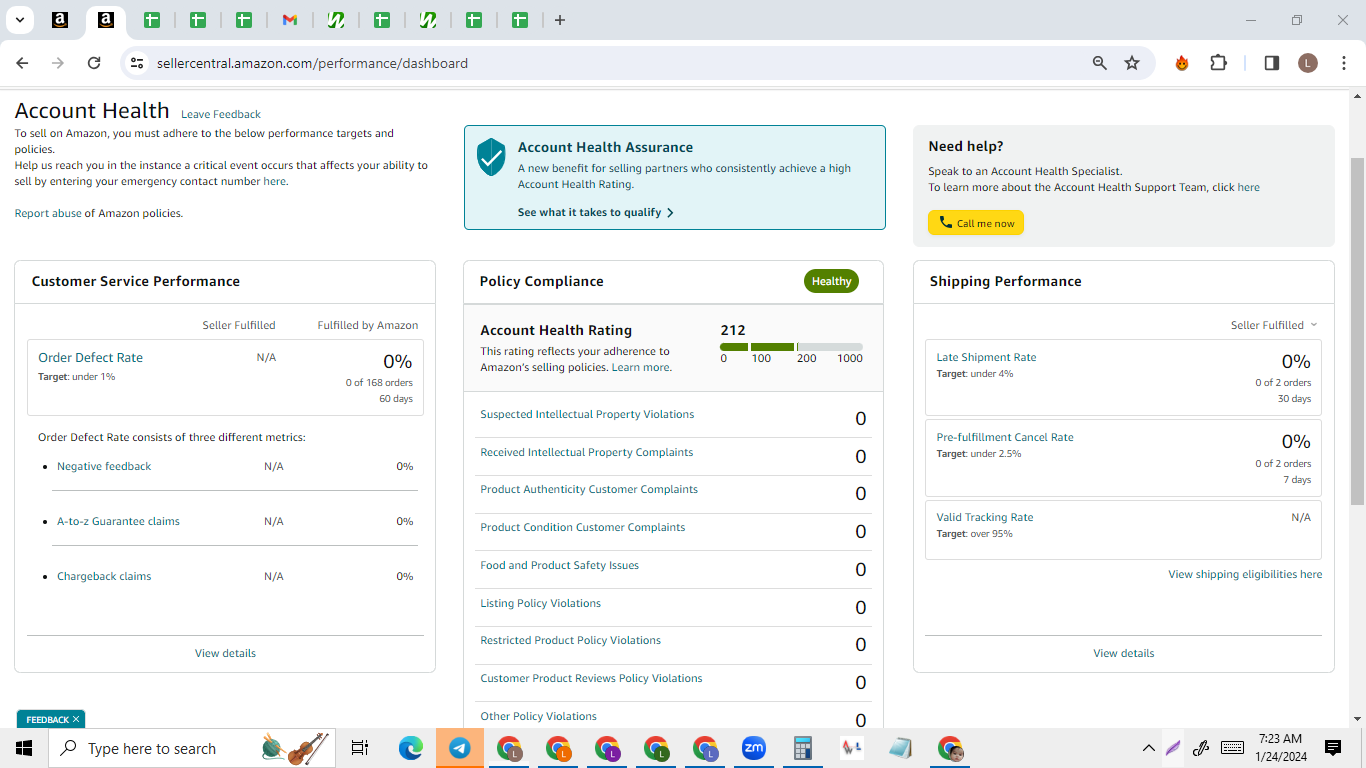1366x768 pixels.
Task: Bookmark this page with the star icon
Action: [x=1132, y=63]
